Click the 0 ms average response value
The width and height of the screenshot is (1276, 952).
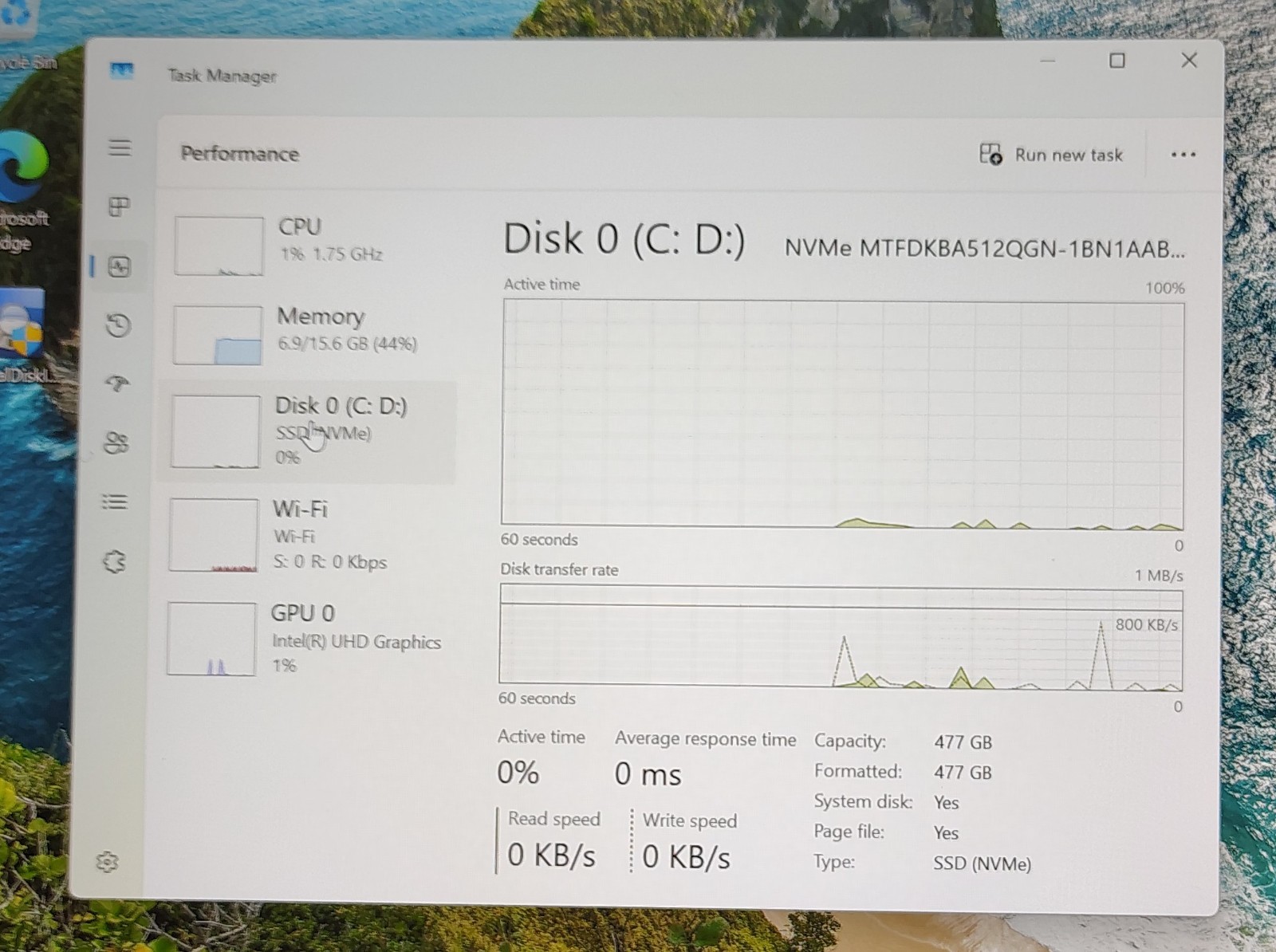click(648, 774)
